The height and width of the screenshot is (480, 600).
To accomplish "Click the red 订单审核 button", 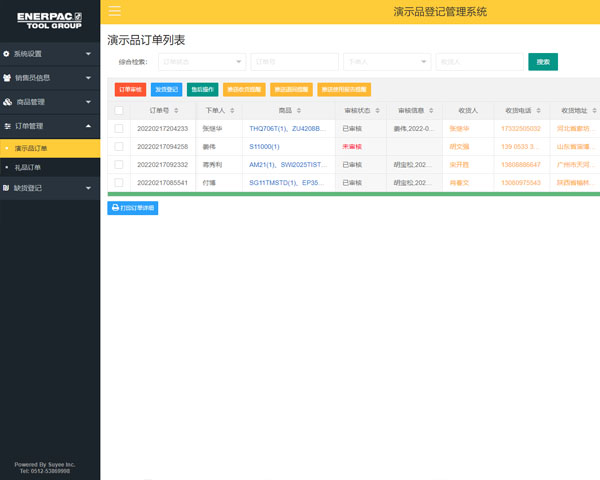I will pyautogui.click(x=130, y=90).
